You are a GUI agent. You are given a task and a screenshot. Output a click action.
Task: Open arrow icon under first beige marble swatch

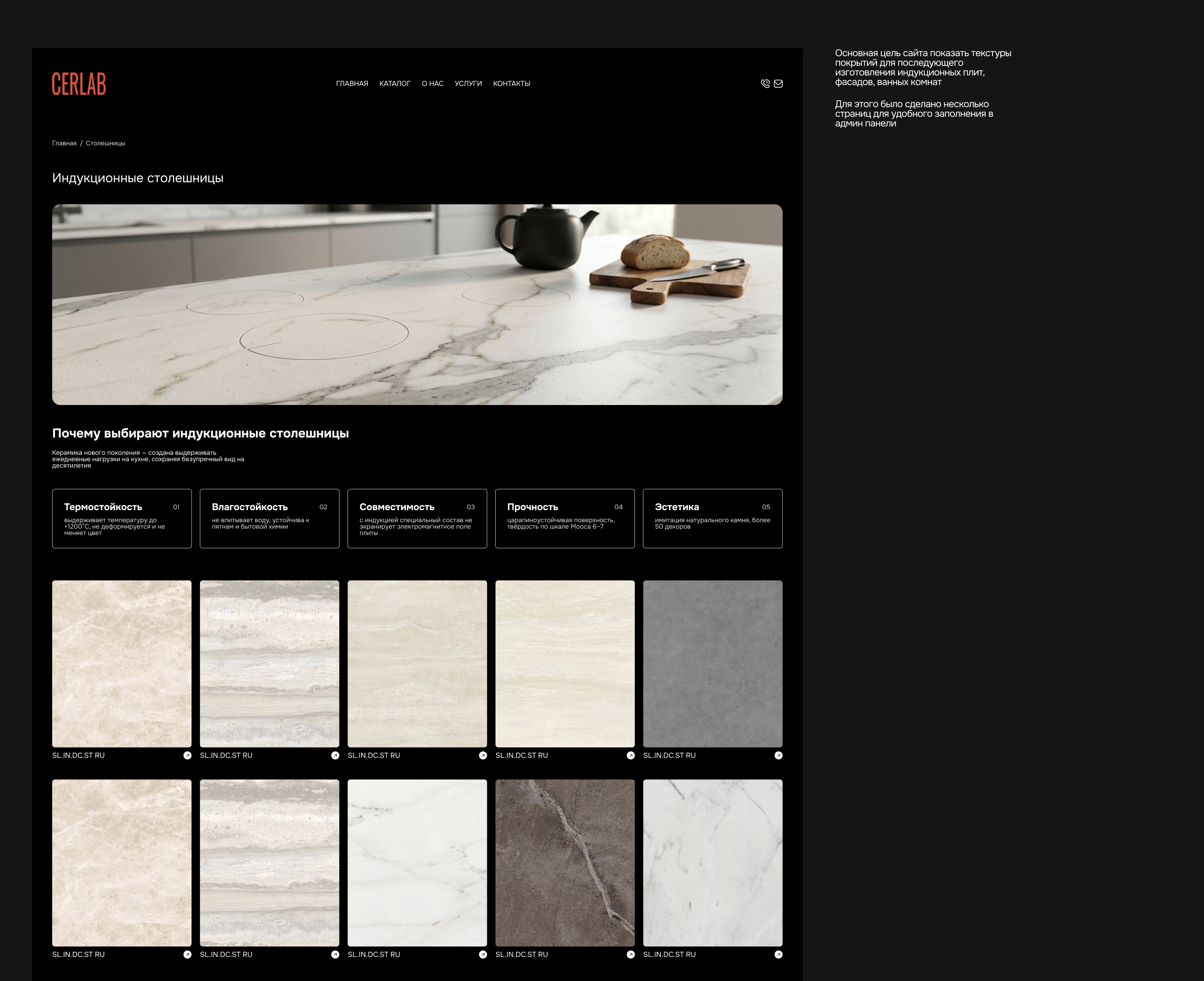click(x=187, y=755)
